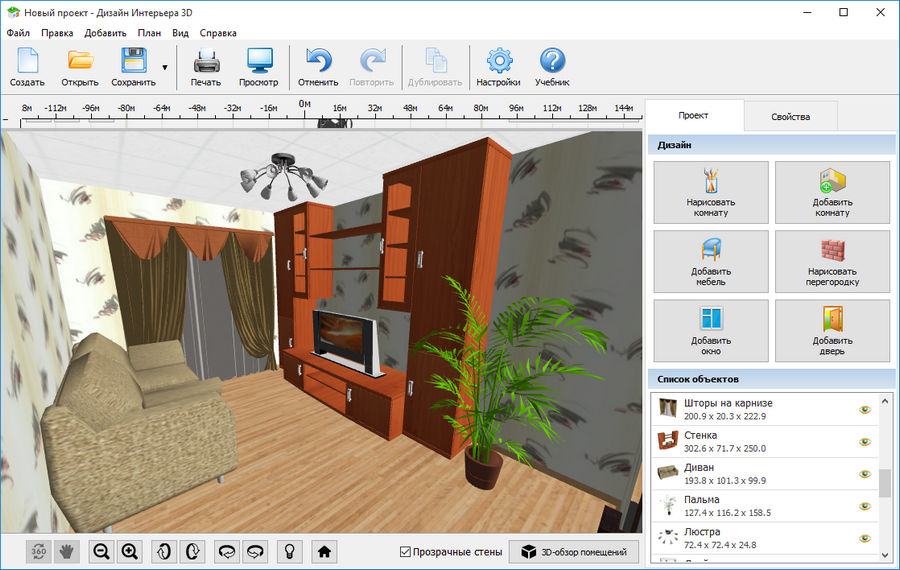Image resolution: width=900 pixels, height=570 pixels.
Task: Click 3D-обзор помещений button
Action: (x=573, y=552)
